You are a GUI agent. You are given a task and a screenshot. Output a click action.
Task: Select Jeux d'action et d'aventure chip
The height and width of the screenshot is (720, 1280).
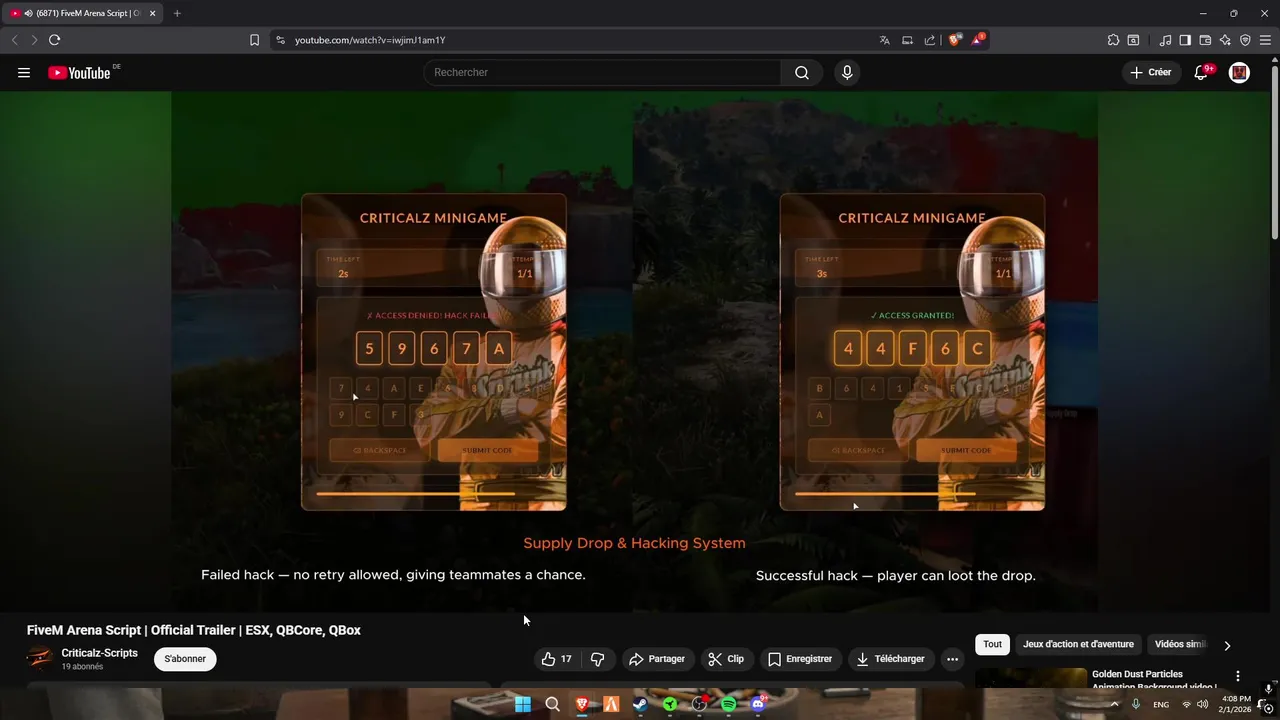(1078, 645)
